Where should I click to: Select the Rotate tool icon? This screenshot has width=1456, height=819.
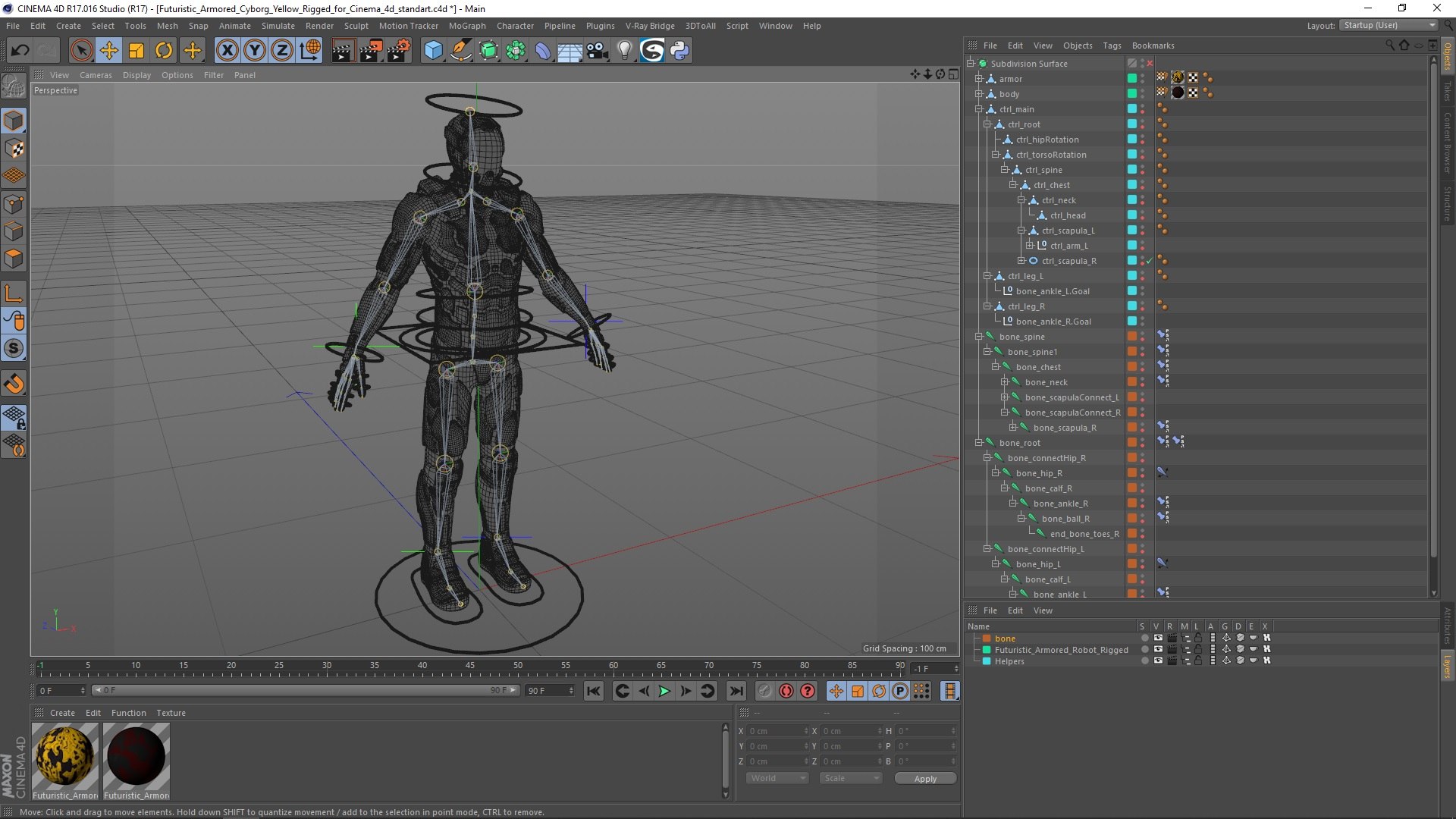point(164,51)
